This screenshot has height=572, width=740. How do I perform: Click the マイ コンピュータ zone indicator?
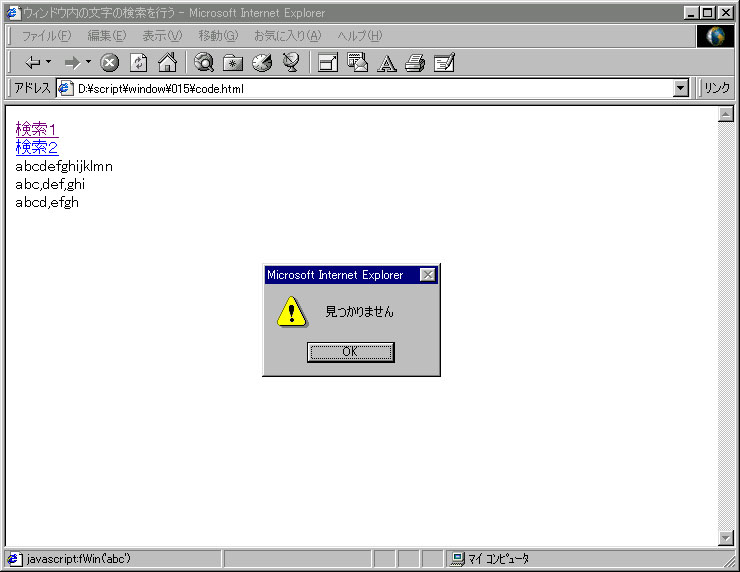(x=498, y=559)
